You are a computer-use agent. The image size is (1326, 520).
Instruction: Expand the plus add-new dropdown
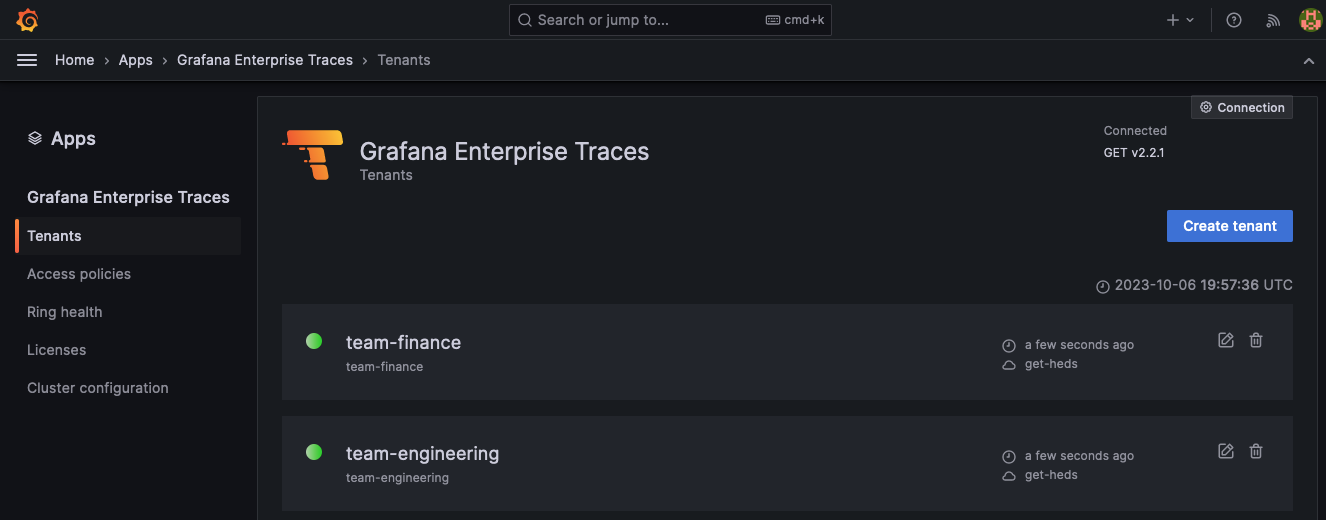tap(1180, 20)
